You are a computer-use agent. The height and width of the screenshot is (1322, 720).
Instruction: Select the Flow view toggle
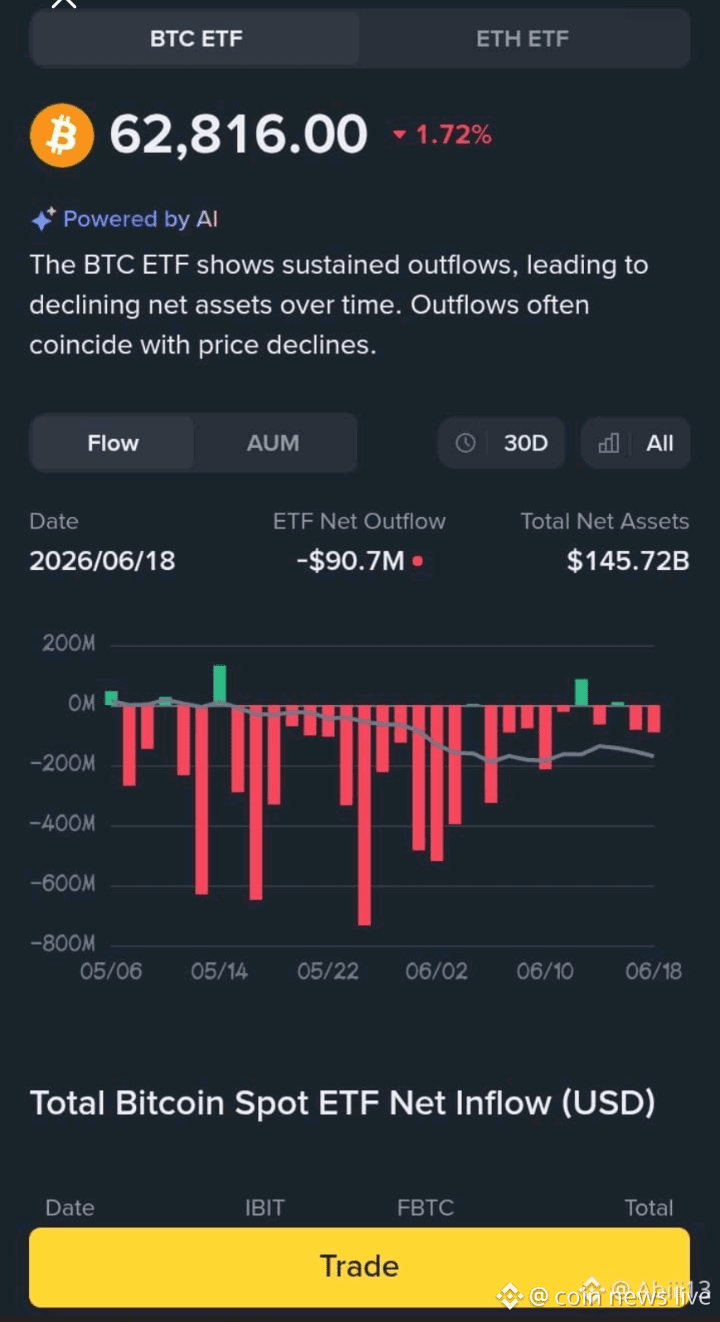tap(113, 443)
